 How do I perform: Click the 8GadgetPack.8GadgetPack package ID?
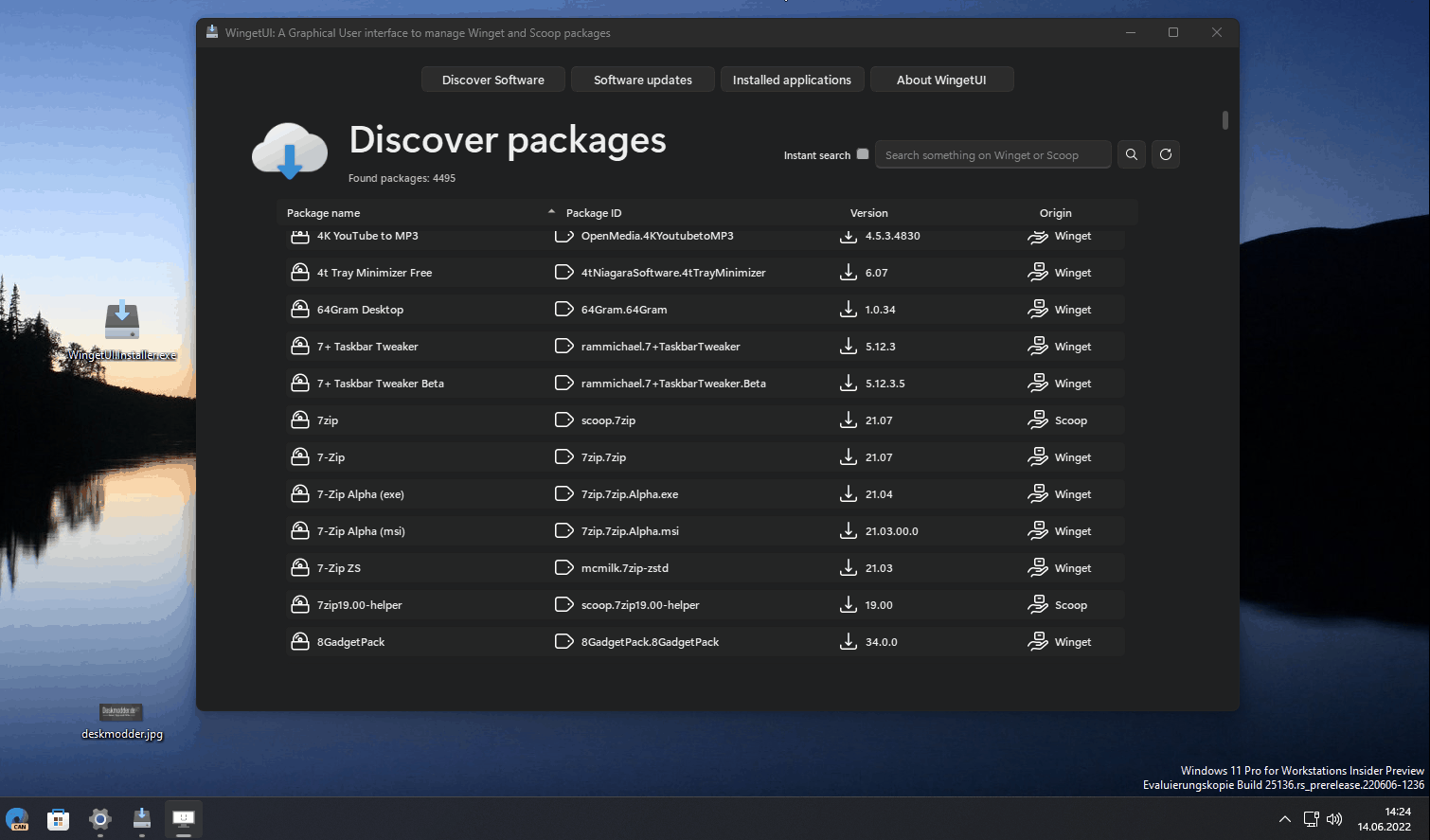(650, 642)
